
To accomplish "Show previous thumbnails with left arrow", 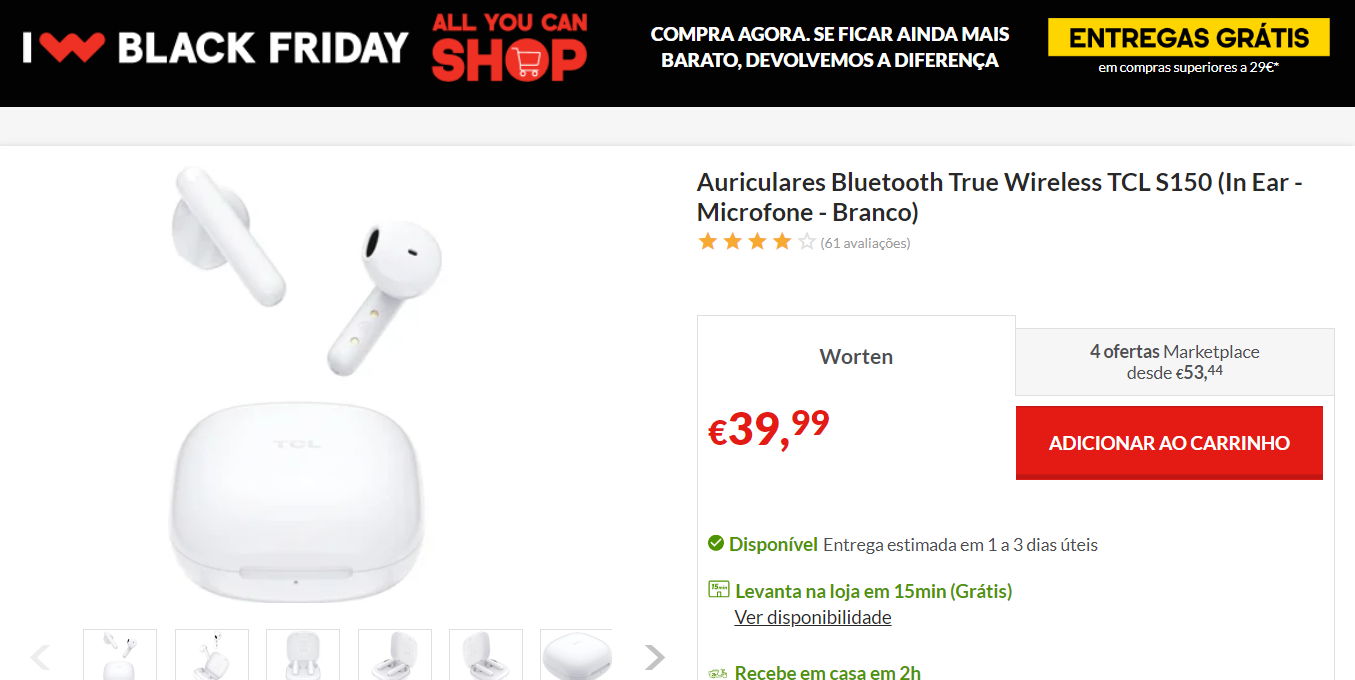I will click(x=40, y=657).
